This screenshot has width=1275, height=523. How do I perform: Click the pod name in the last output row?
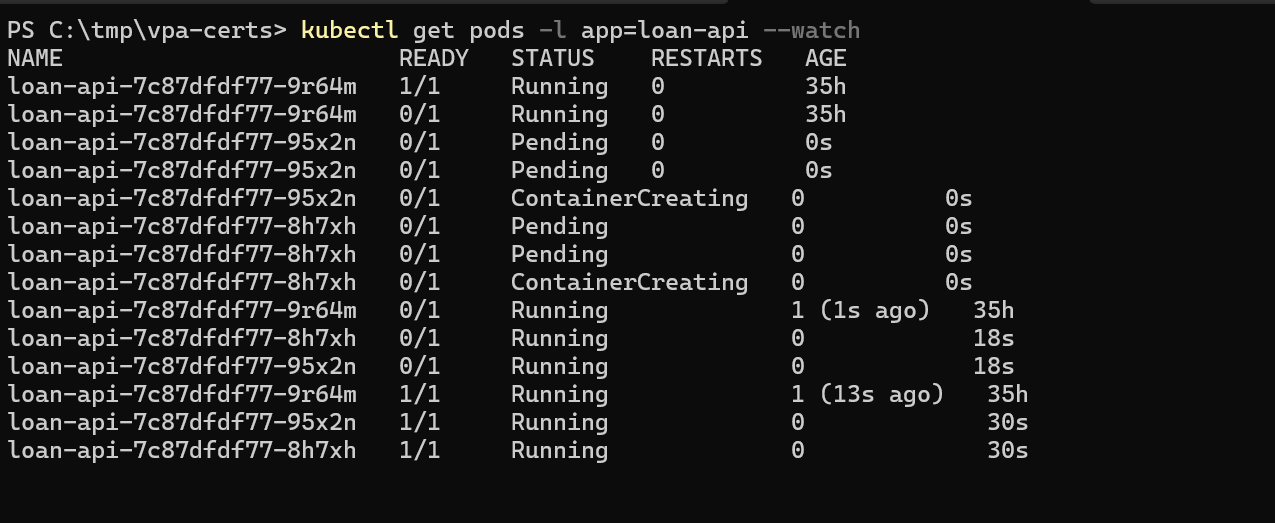182,451
